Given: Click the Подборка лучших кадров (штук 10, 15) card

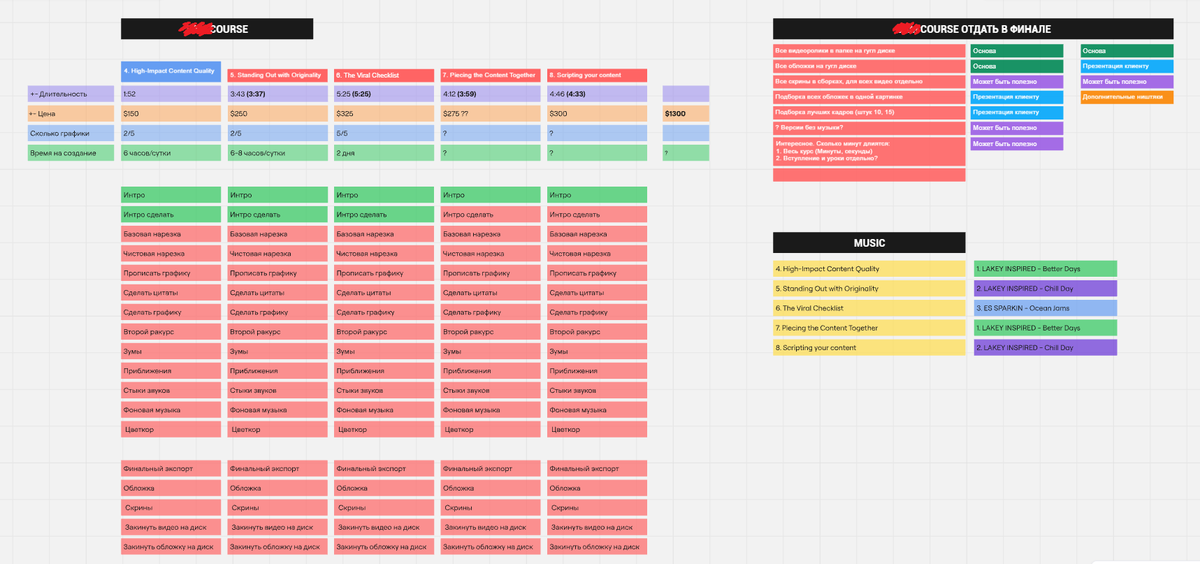Looking at the screenshot, I should pyautogui.click(x=869, y=113).
